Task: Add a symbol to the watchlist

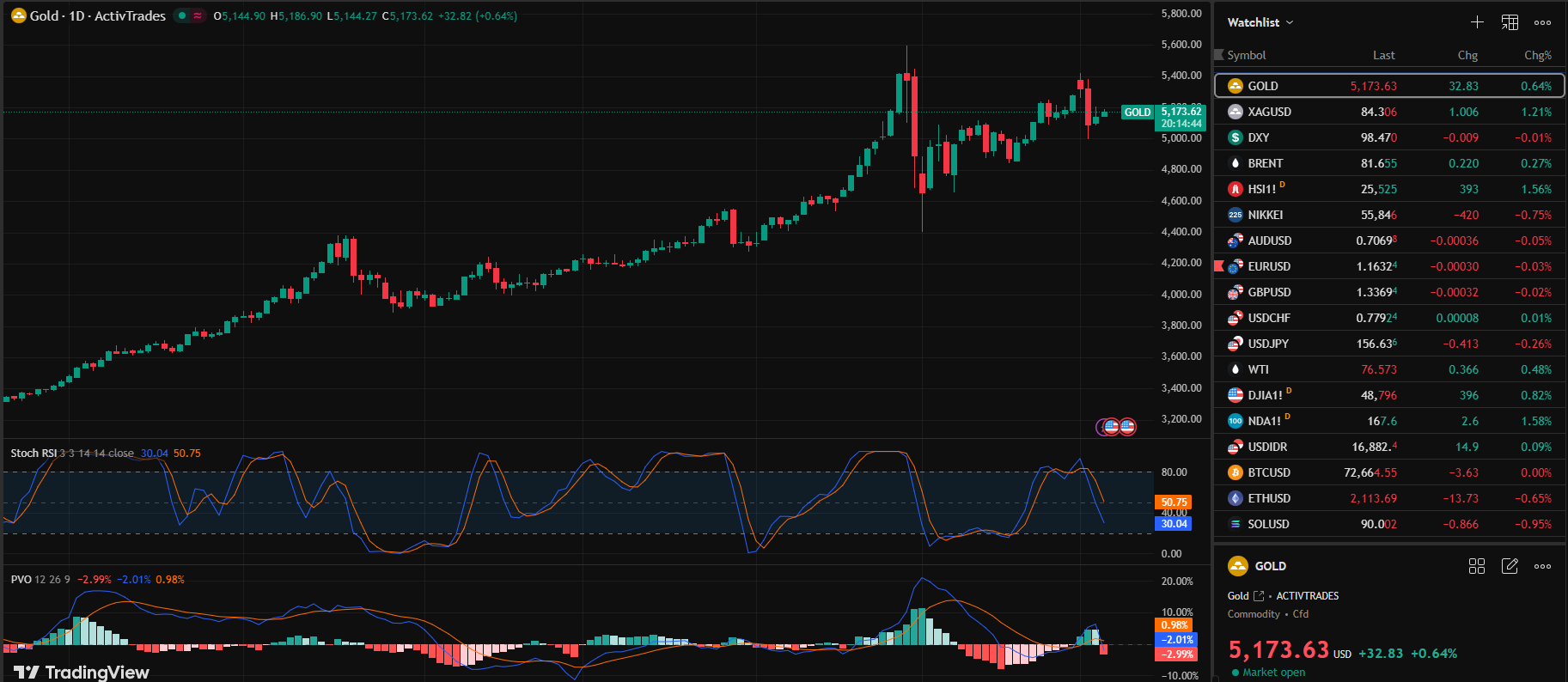Action: pyautogui.click(x=1477, y=22)
